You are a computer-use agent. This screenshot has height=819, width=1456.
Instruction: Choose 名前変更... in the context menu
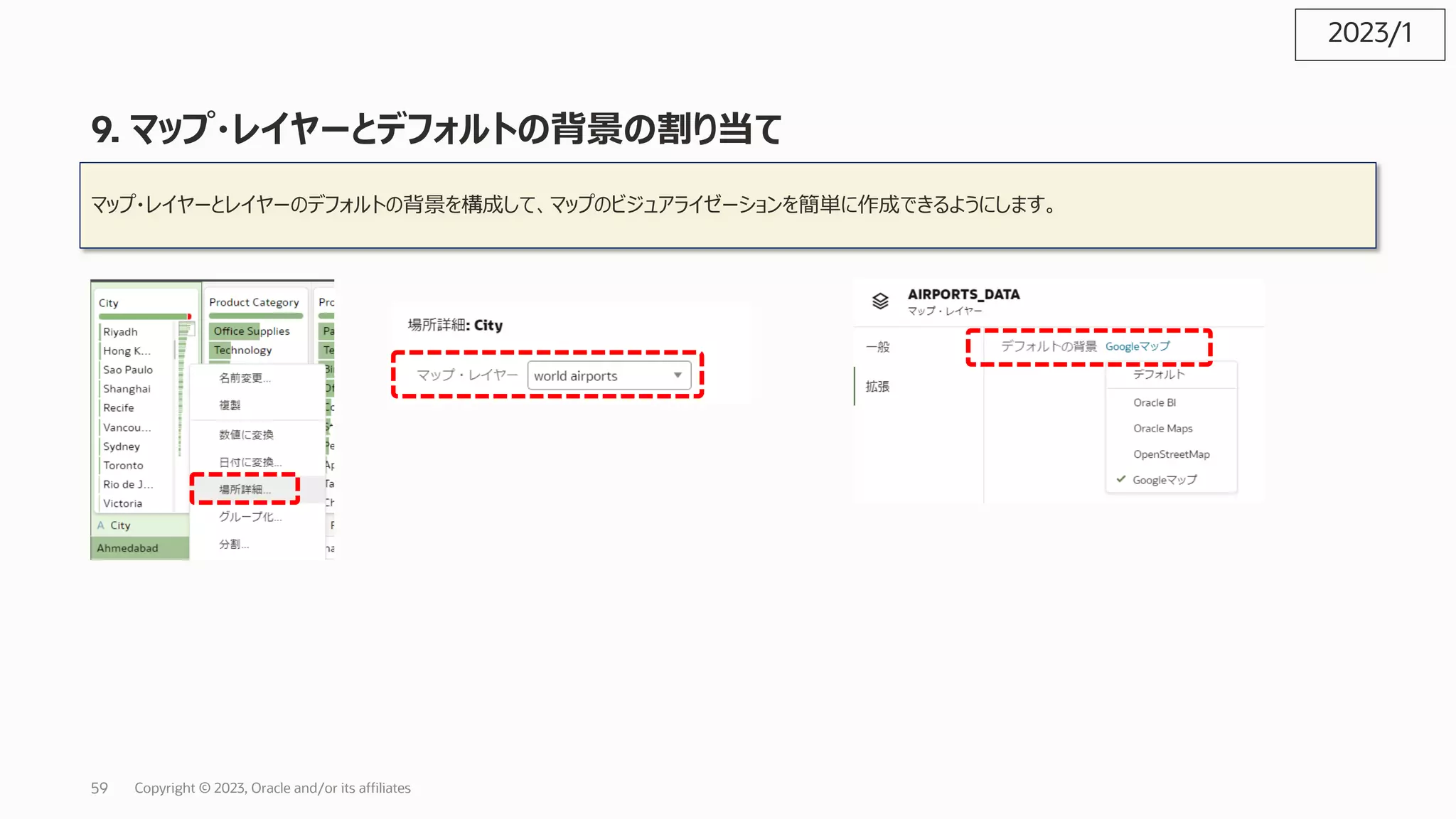[245, 378]
